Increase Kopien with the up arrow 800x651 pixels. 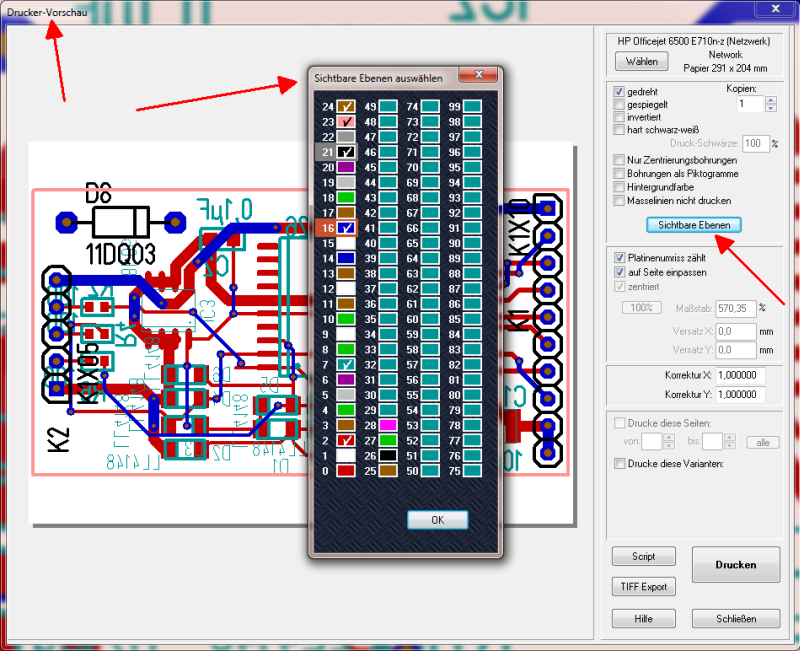click(771, 100)
